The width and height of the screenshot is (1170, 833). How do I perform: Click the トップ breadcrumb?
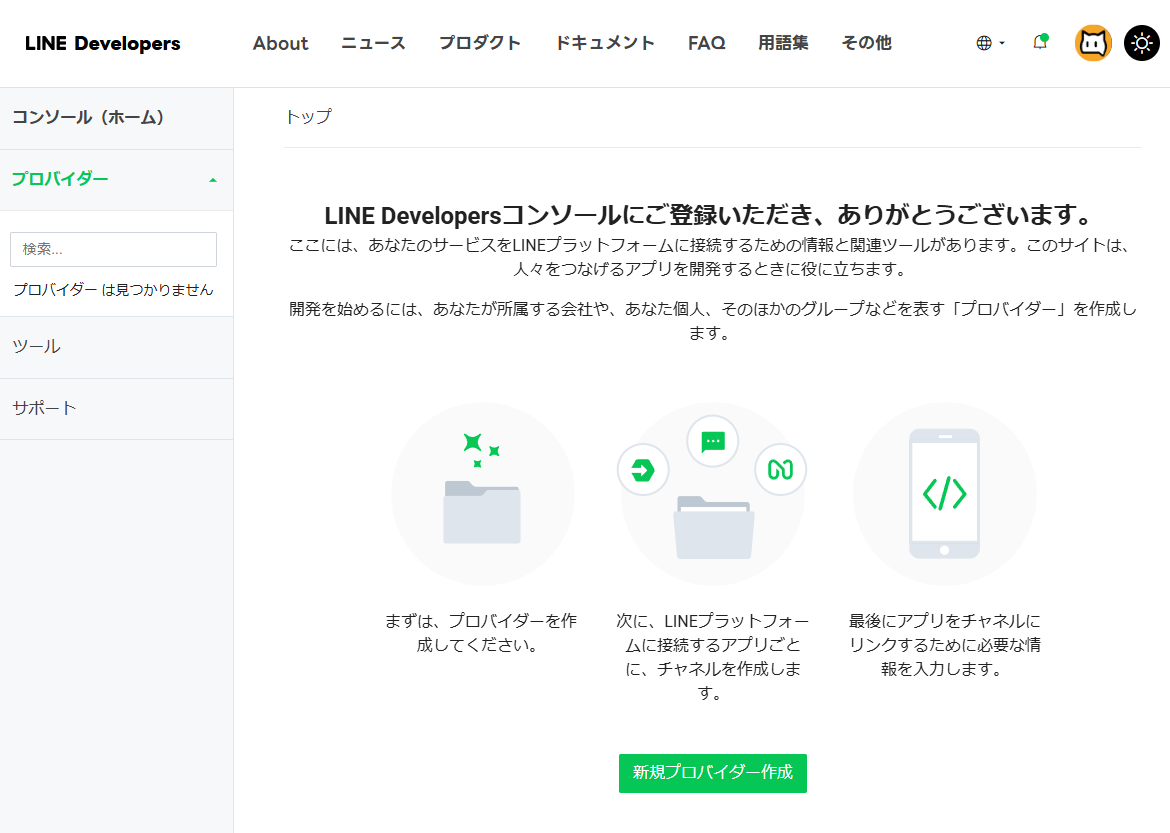click(309, 117)
